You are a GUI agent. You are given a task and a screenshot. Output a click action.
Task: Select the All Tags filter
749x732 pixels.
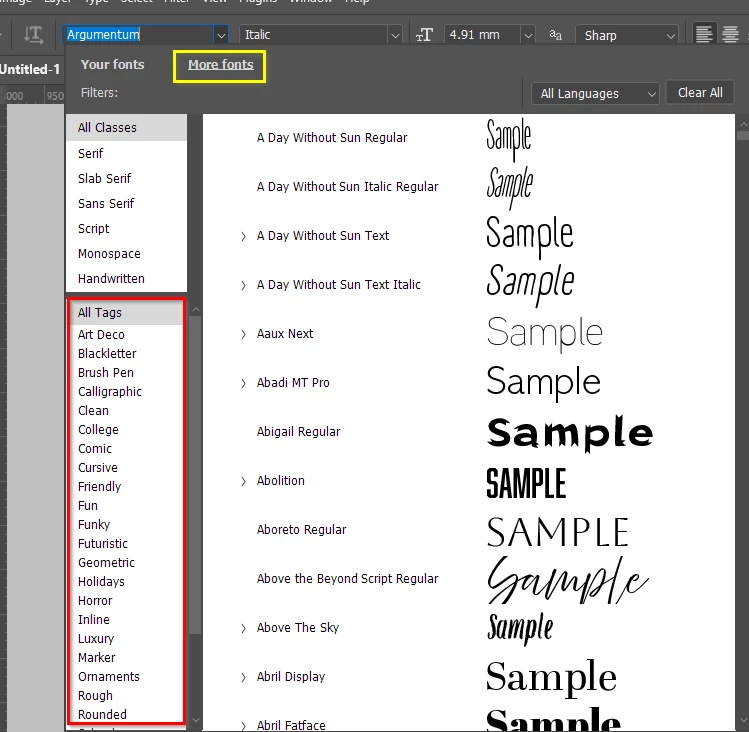[x=127, y=312]
